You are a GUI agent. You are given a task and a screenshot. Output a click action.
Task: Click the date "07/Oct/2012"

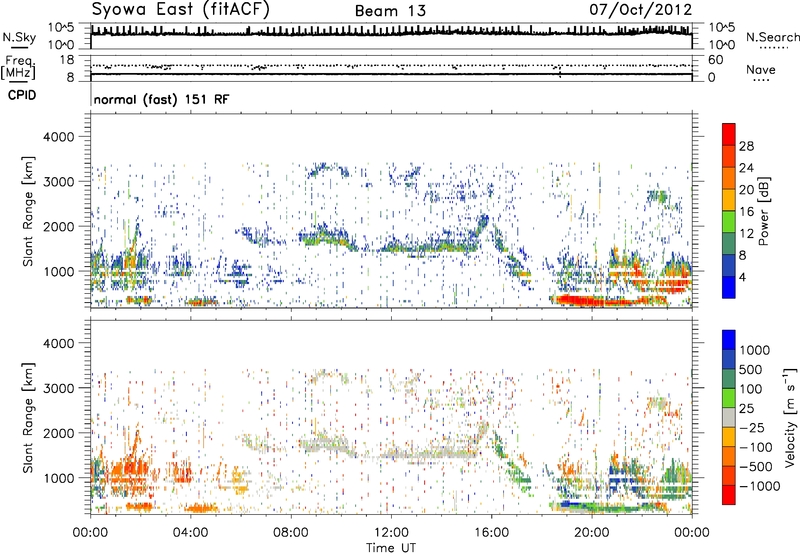click(x=641, y=10)
